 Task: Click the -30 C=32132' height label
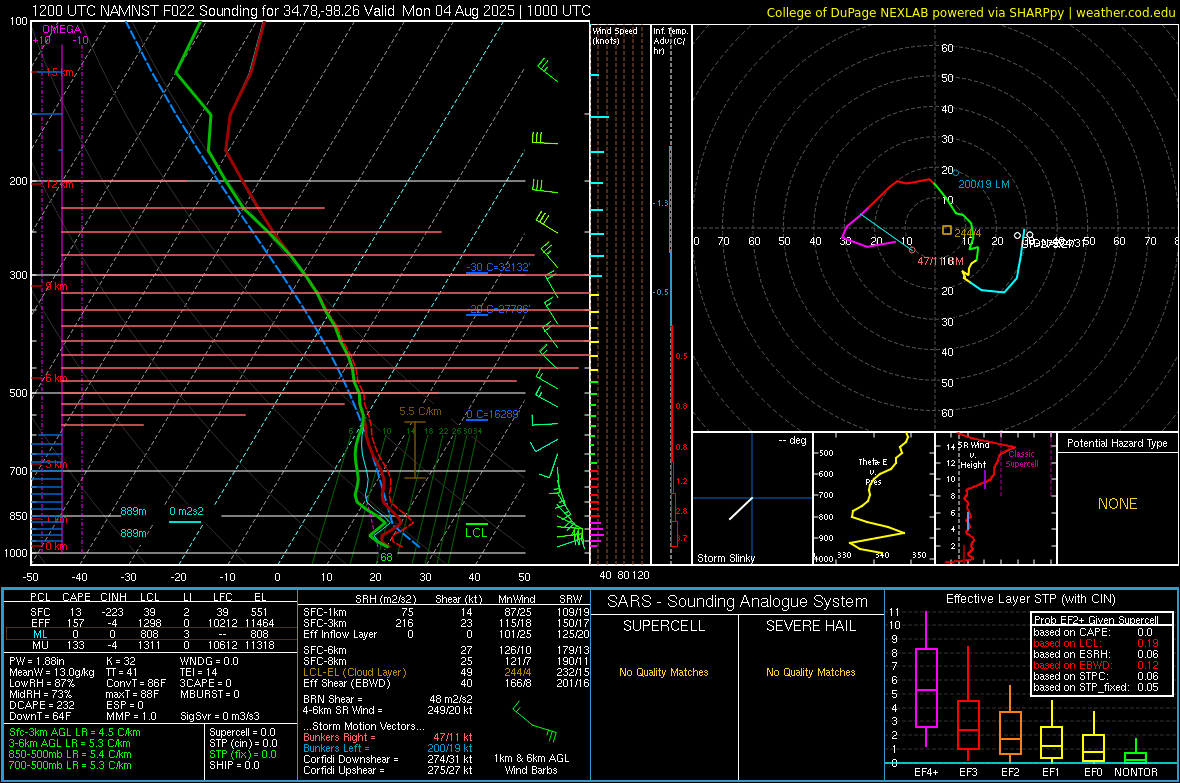pyautogui.click(x=498, y=267)
